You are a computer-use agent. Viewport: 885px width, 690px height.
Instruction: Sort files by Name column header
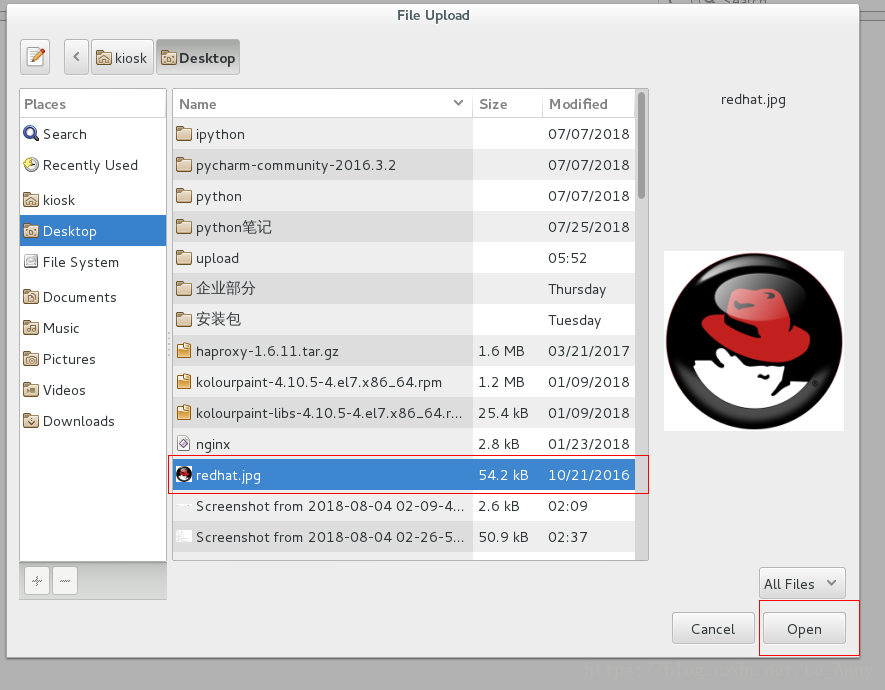pyautogui.click(x=322, y=104)
